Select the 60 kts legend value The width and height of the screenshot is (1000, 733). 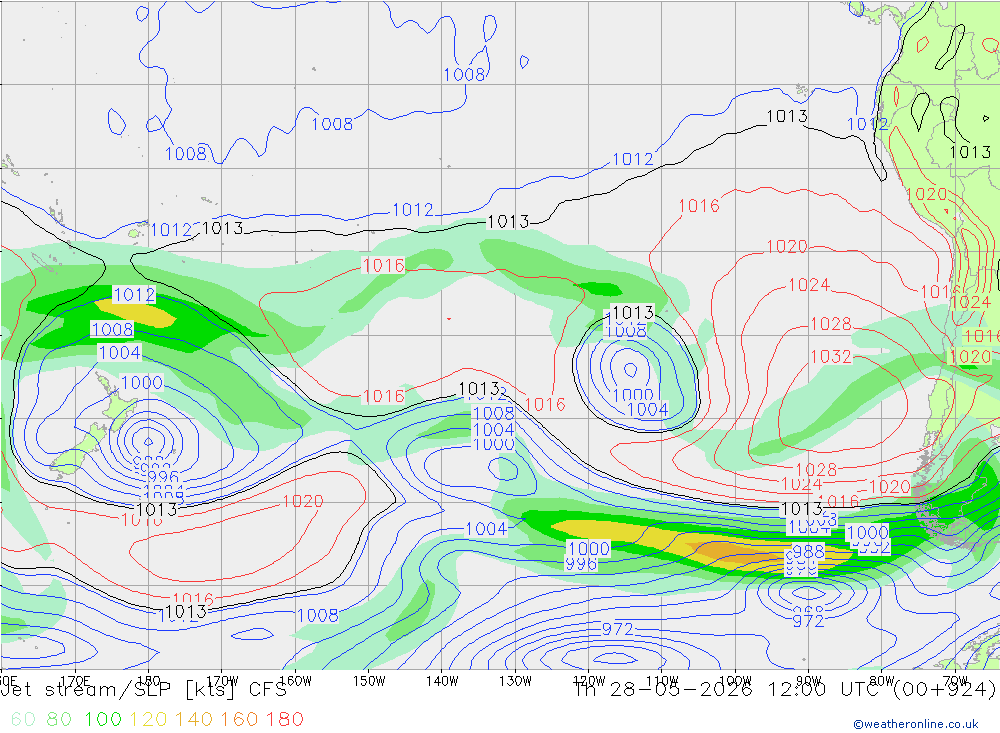(x=23, y=719)
